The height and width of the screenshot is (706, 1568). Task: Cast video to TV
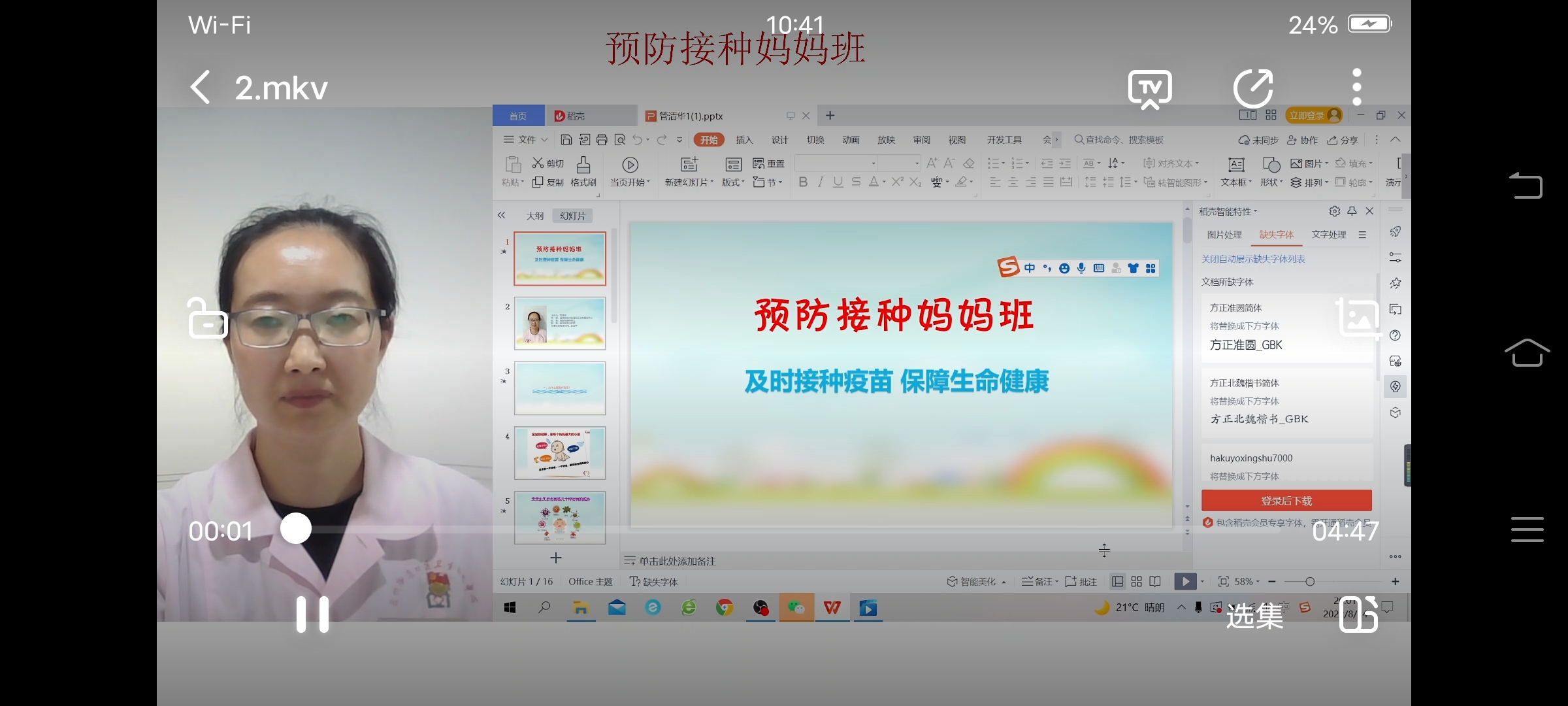(1150, 90)
